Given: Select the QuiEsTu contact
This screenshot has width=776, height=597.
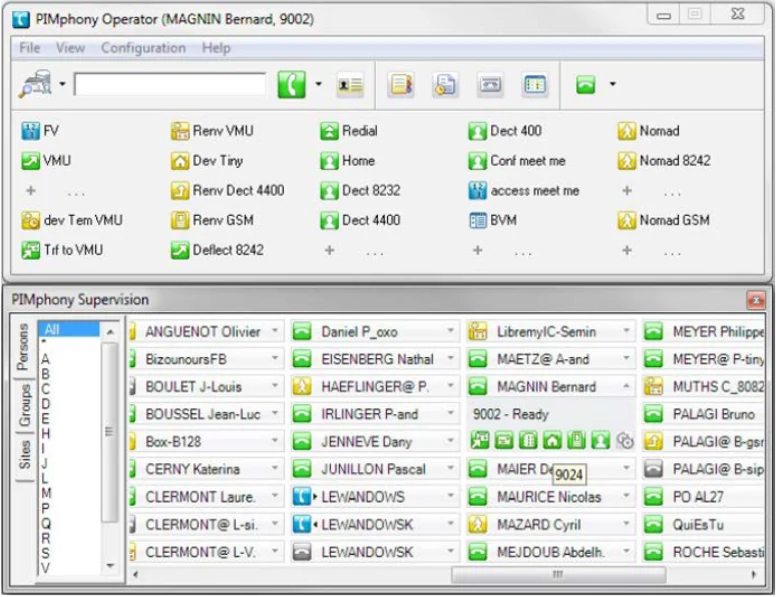Looking at the screenshot, I should 703,524.
